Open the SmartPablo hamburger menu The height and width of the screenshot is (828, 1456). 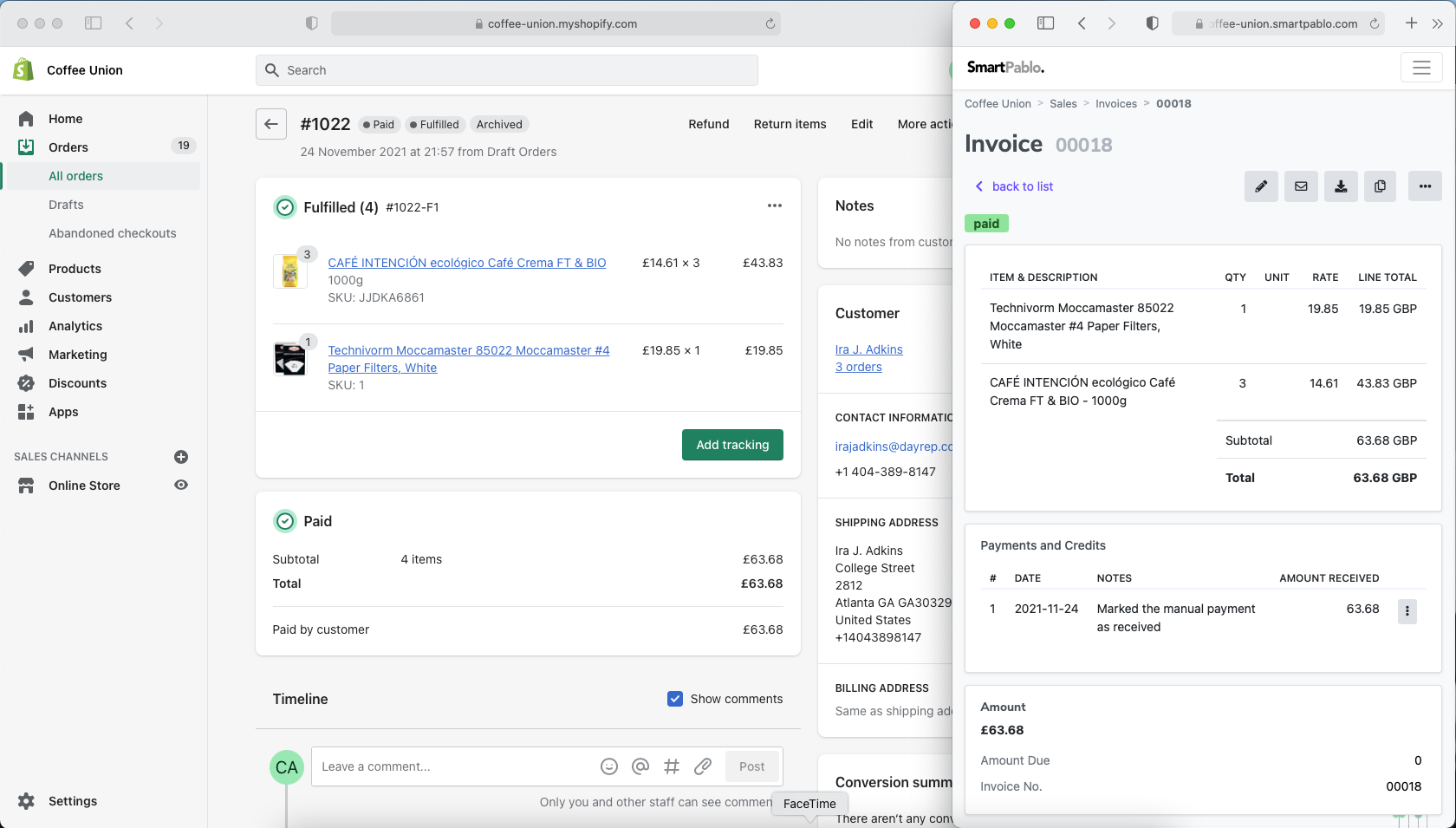(x=1421, y=68)
